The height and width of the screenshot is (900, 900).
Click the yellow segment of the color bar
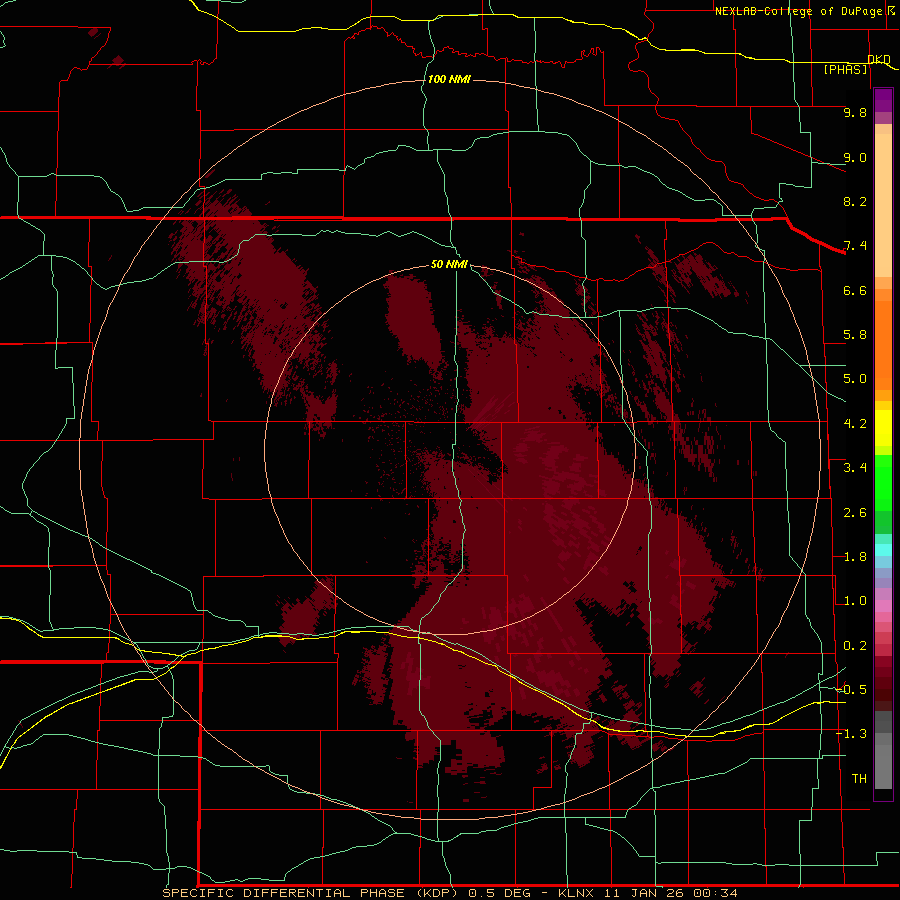tap(883, 428)
